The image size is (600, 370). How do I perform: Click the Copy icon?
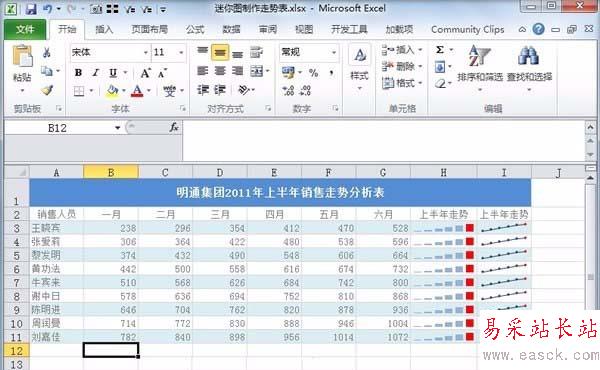tap(47, 71)
